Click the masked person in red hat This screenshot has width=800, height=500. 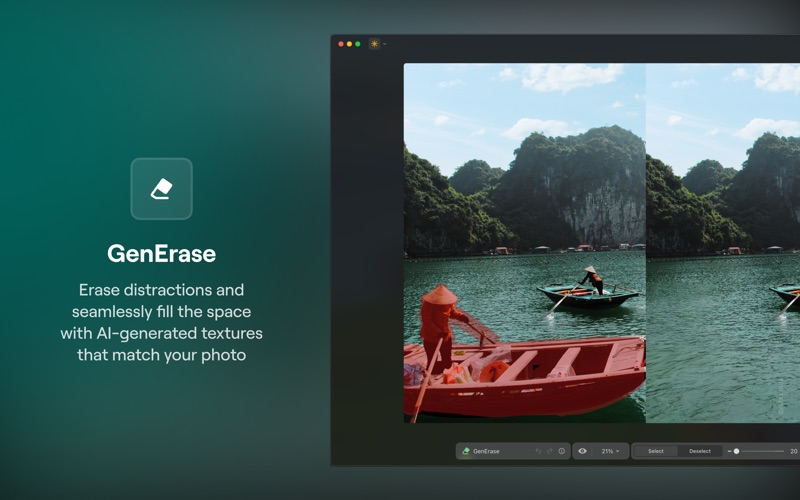click(x=440, y=327)
